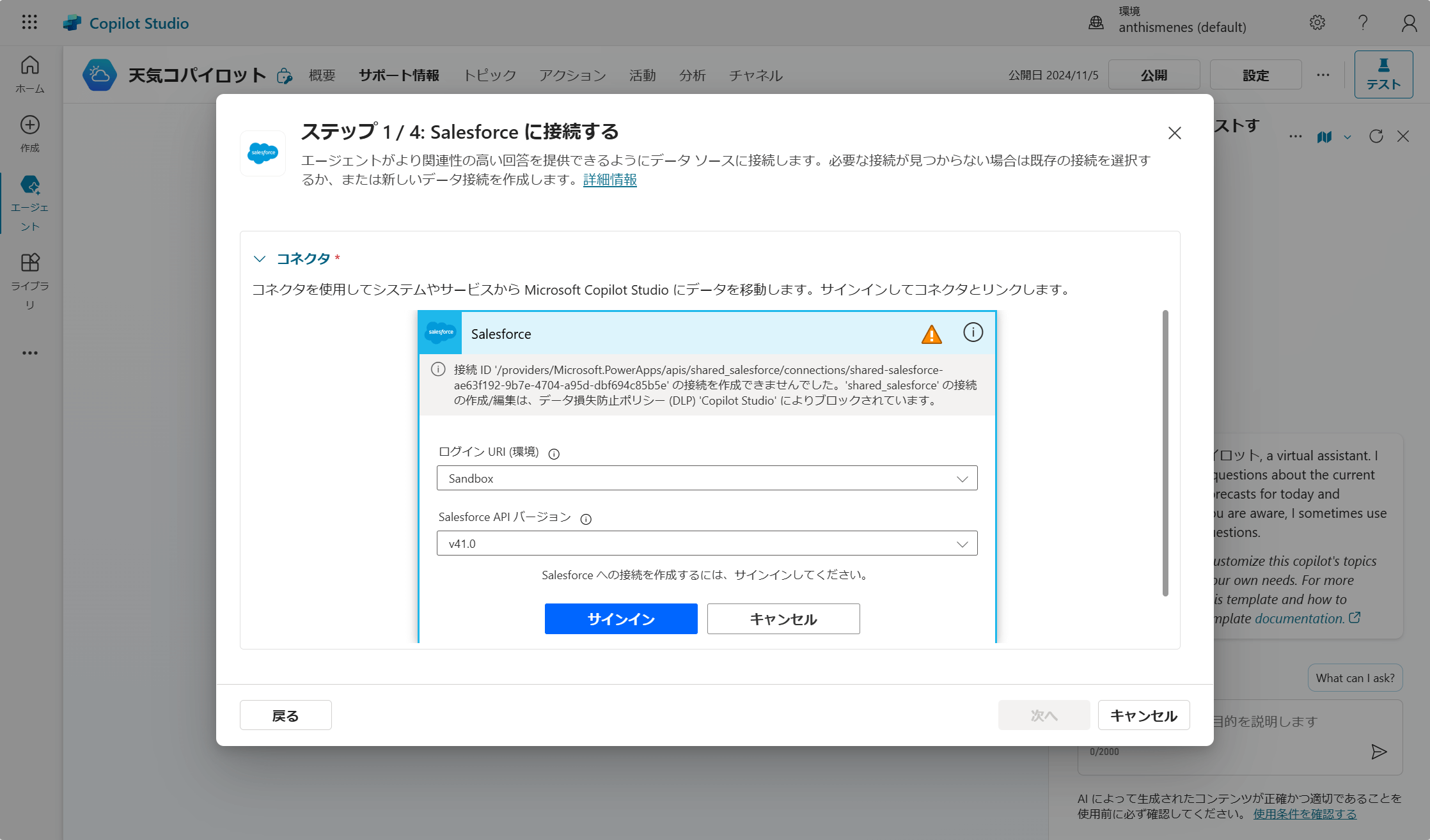Open ライブラリ in the sidebar
Screen dimensions: 1430x840
pos(30,281)
